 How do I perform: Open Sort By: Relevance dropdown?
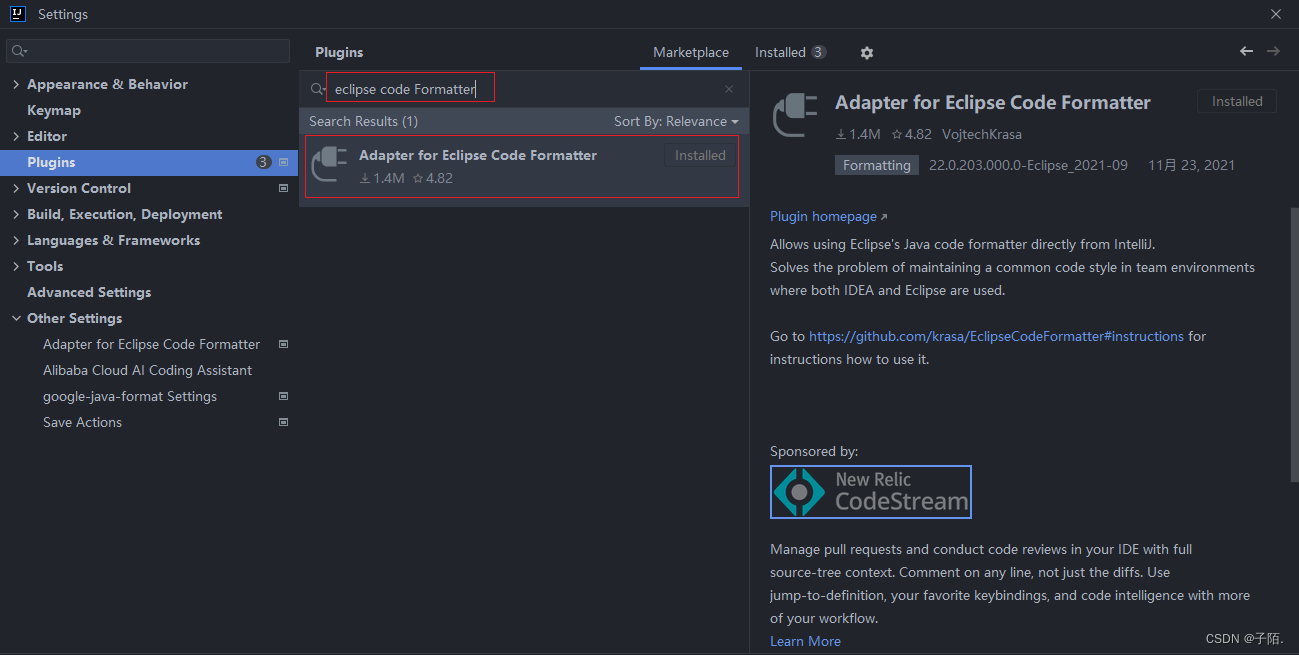tap(676, 121)
